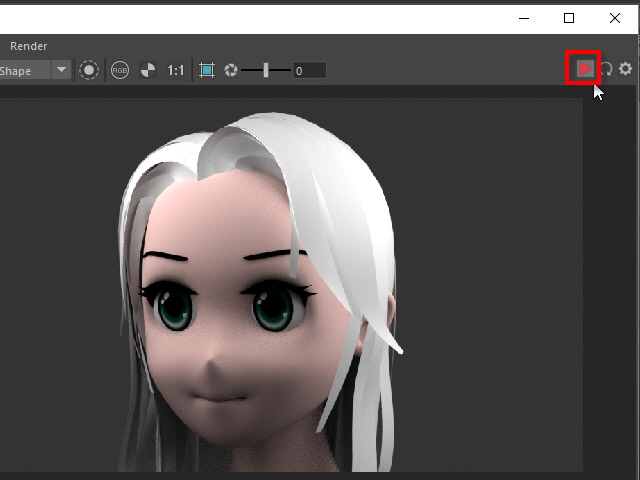
Task: Click the exposure value field showing 0
Action: (309, 71)
